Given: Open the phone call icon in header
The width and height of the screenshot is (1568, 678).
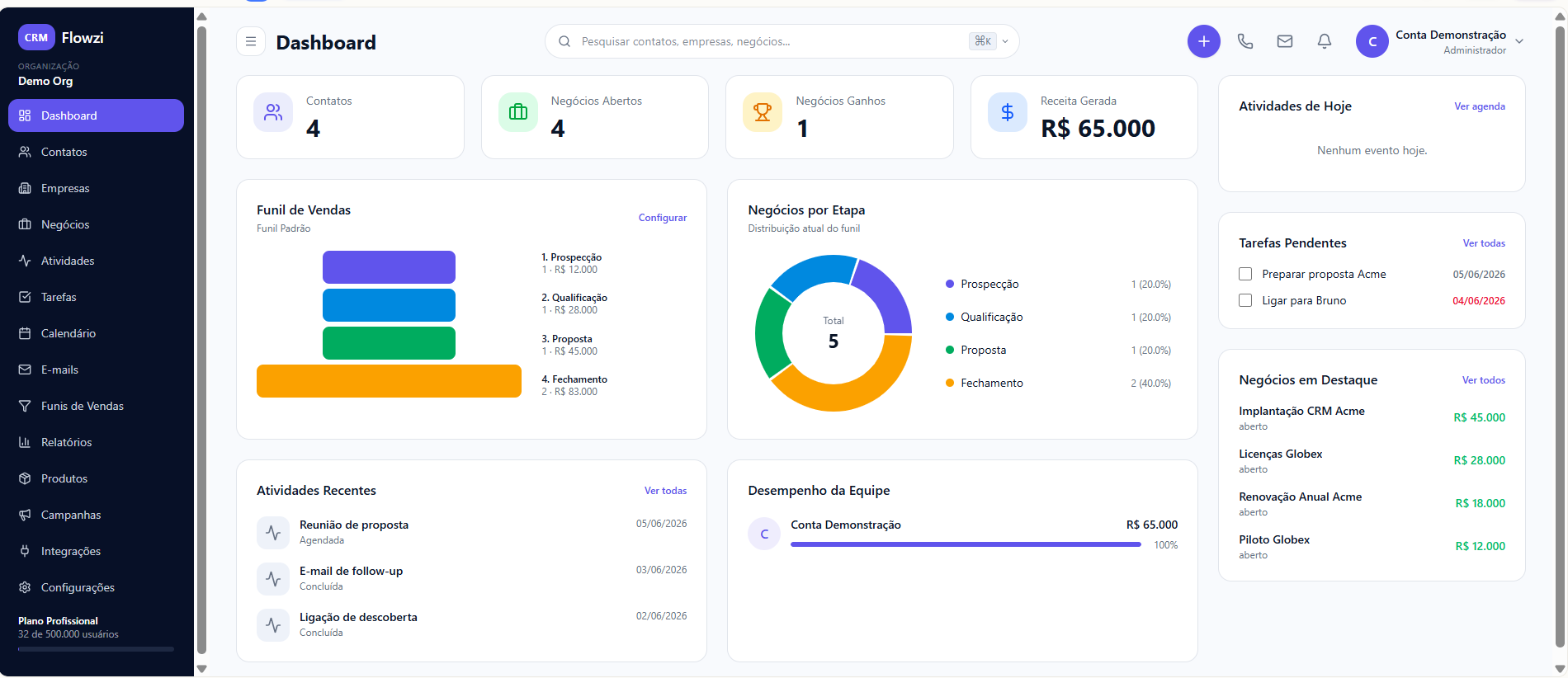Looking at the screenshot, I should pyautogui.click(x=1245, y=41).
